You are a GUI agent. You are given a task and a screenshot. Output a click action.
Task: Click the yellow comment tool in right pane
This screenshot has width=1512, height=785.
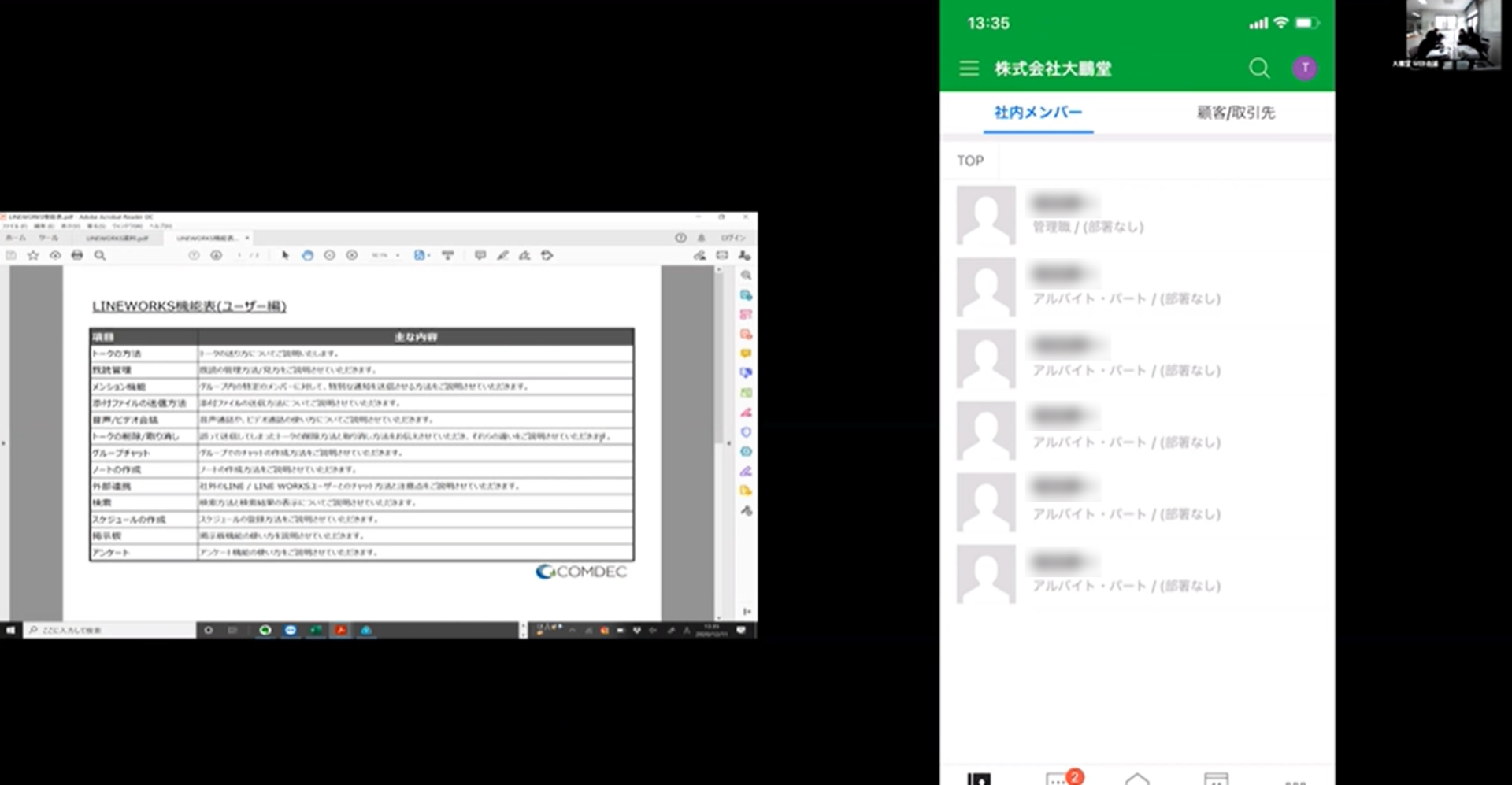(746, 354)
